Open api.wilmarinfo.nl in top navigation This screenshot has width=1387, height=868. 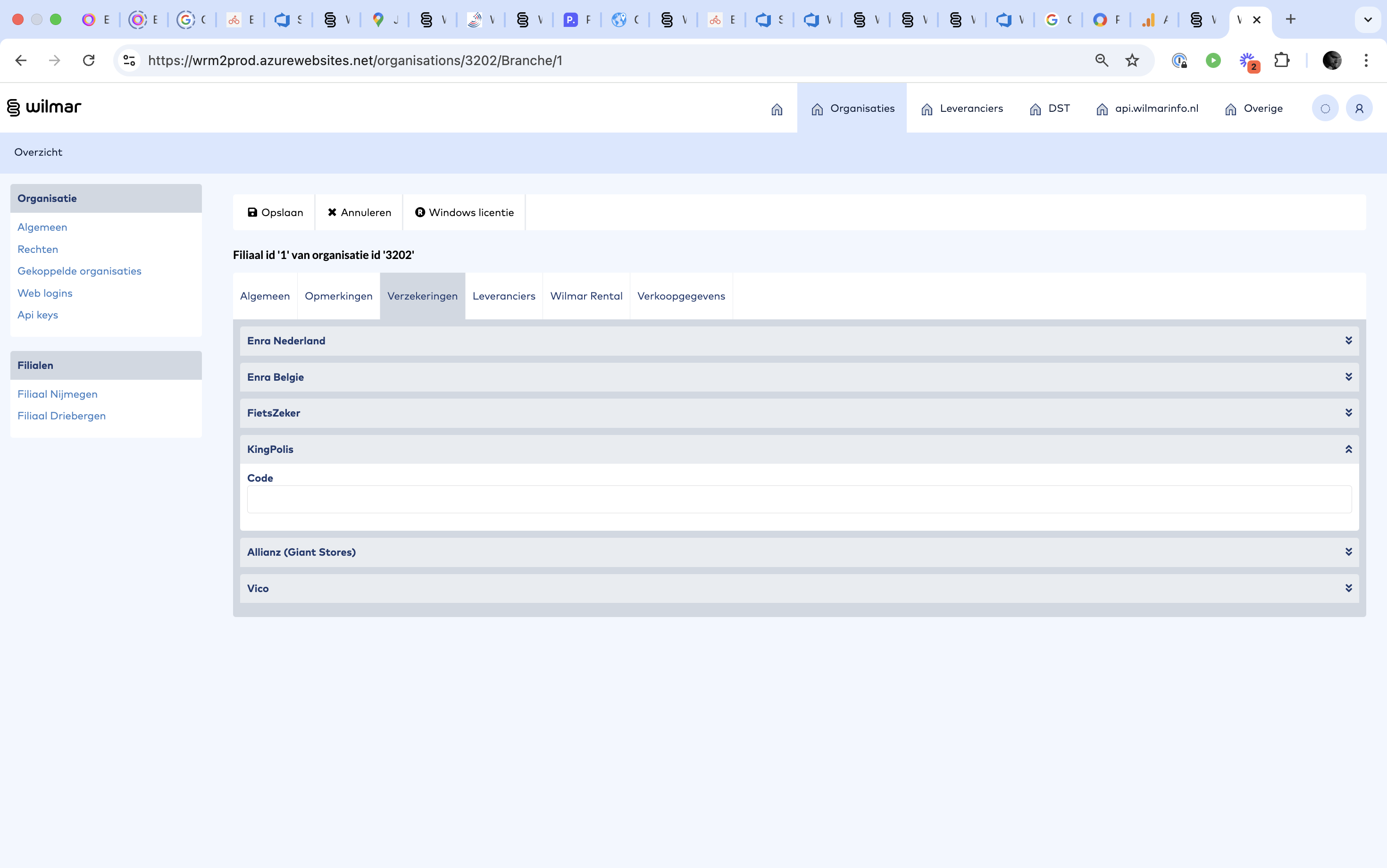(x=1147, y=108)
